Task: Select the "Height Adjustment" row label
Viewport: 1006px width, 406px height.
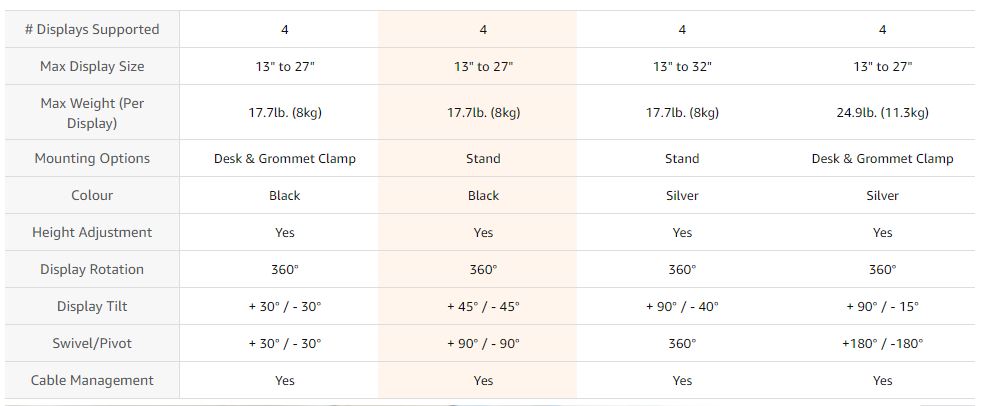Action: click(92, 233)
